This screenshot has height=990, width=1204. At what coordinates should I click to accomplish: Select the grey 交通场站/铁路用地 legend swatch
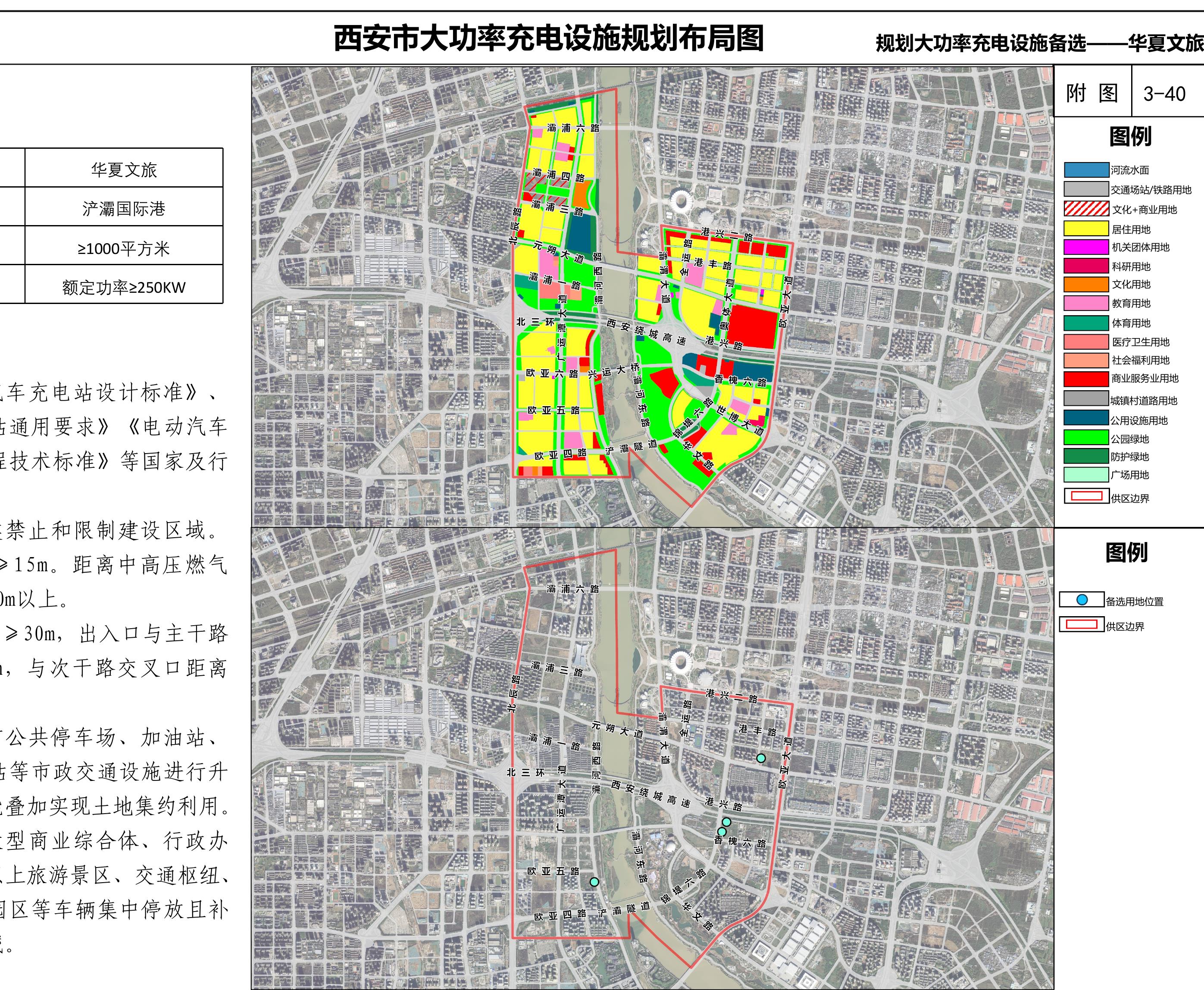pos(1086,189)
